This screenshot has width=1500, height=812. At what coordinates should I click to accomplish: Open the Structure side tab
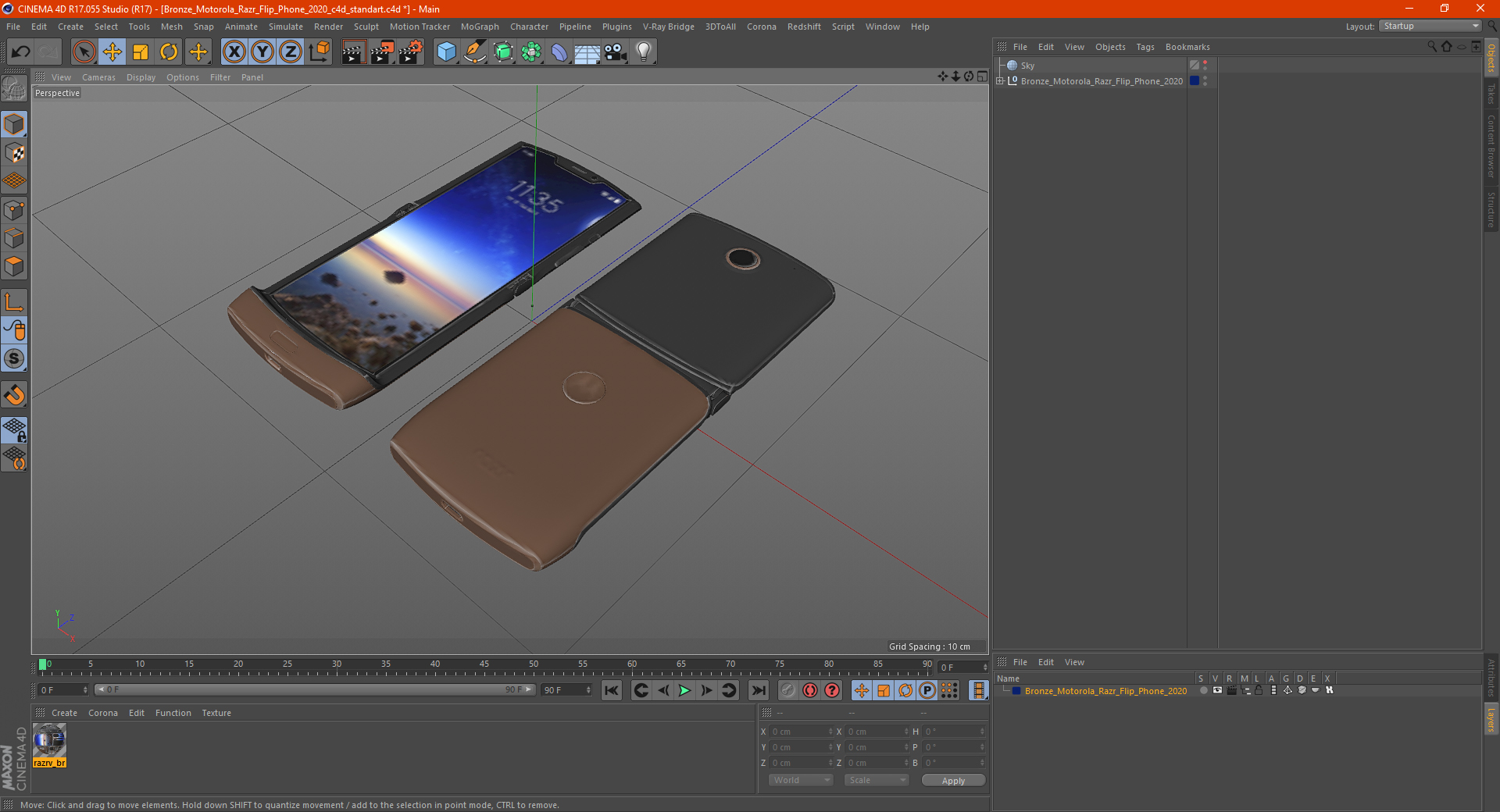click(1491, 209)
